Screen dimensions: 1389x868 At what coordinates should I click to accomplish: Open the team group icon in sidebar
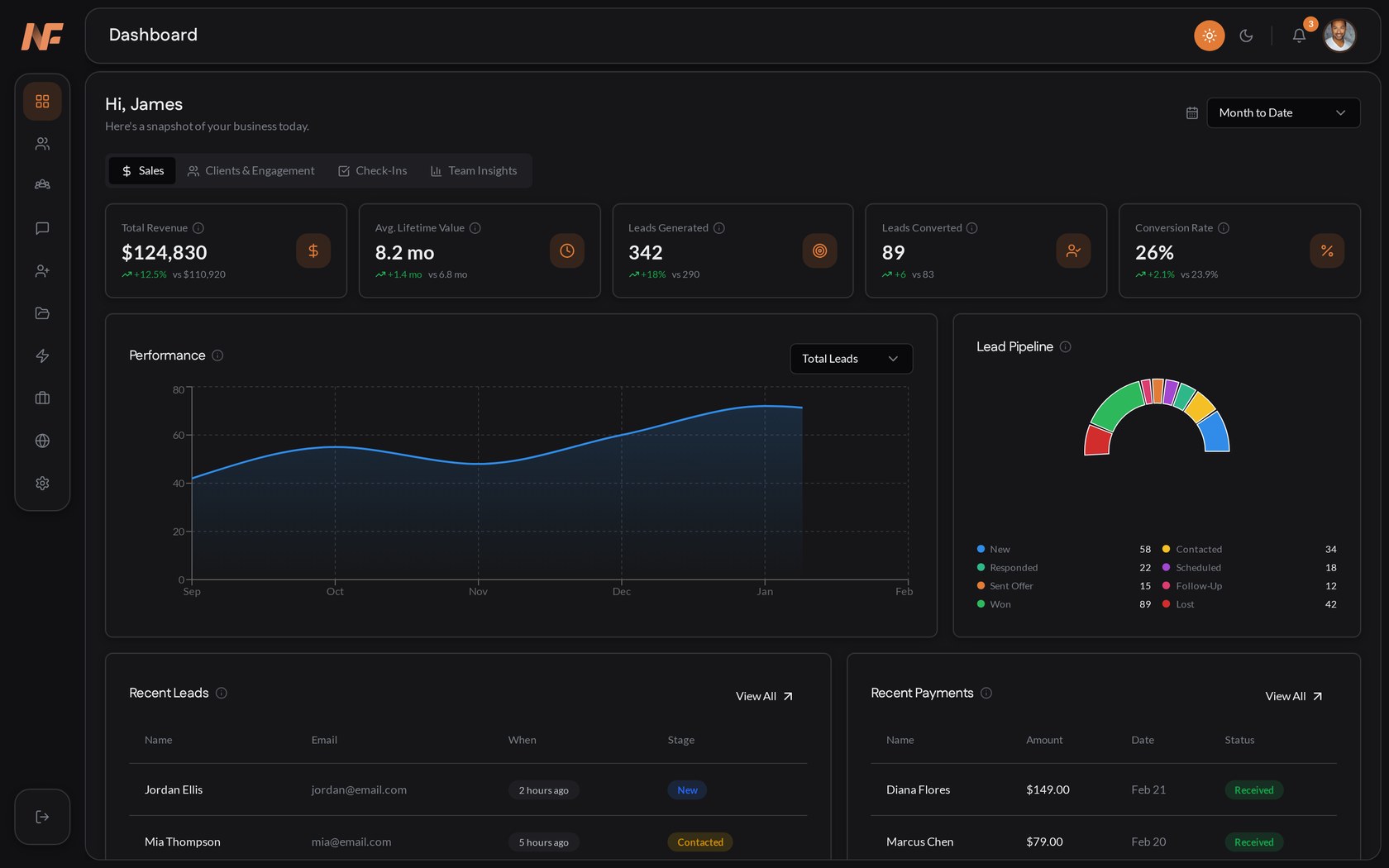click(42, 185)
